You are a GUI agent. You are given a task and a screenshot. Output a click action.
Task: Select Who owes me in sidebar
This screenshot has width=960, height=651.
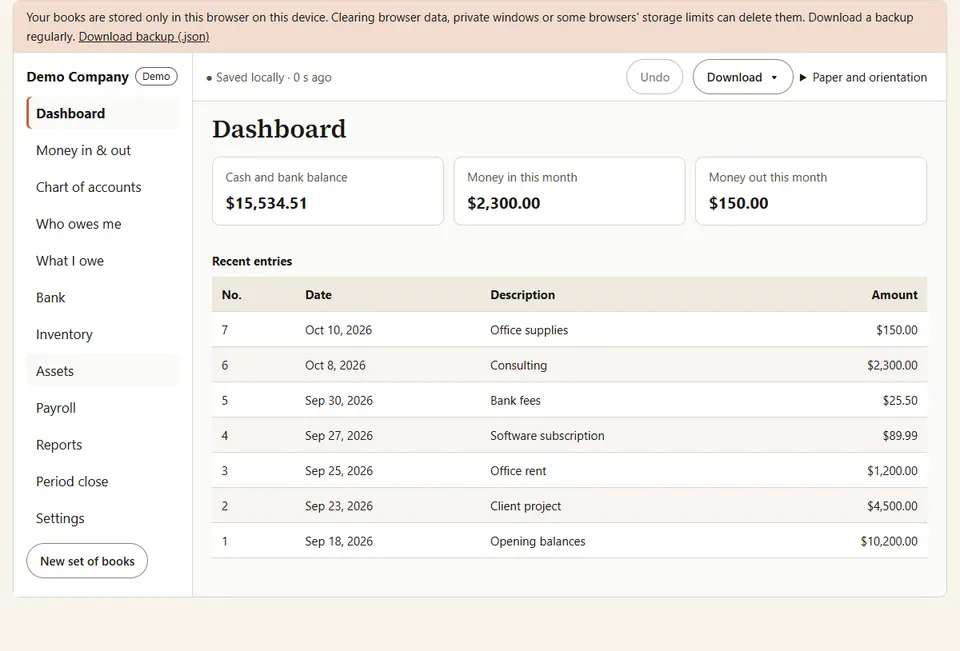(103, 224)
